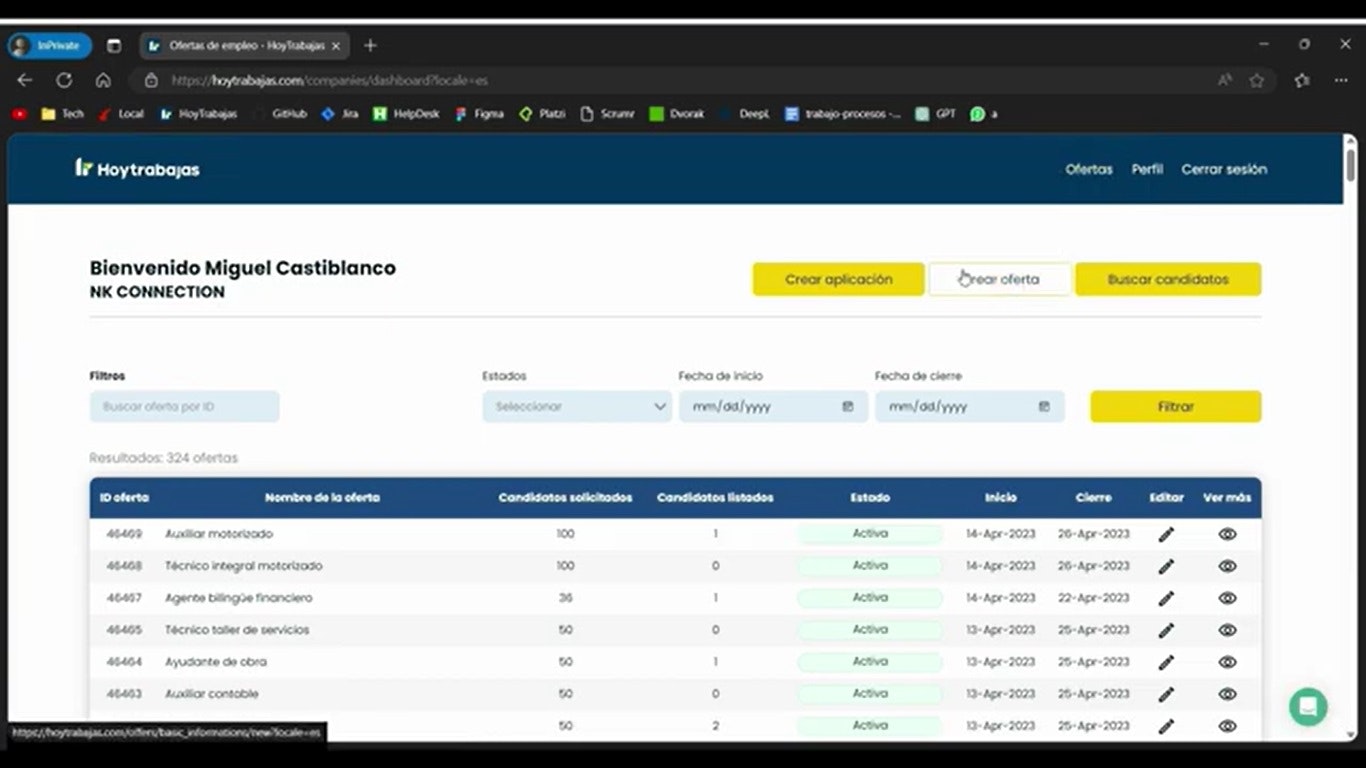Open the green chat support bubble

[x=1308, y=706]
